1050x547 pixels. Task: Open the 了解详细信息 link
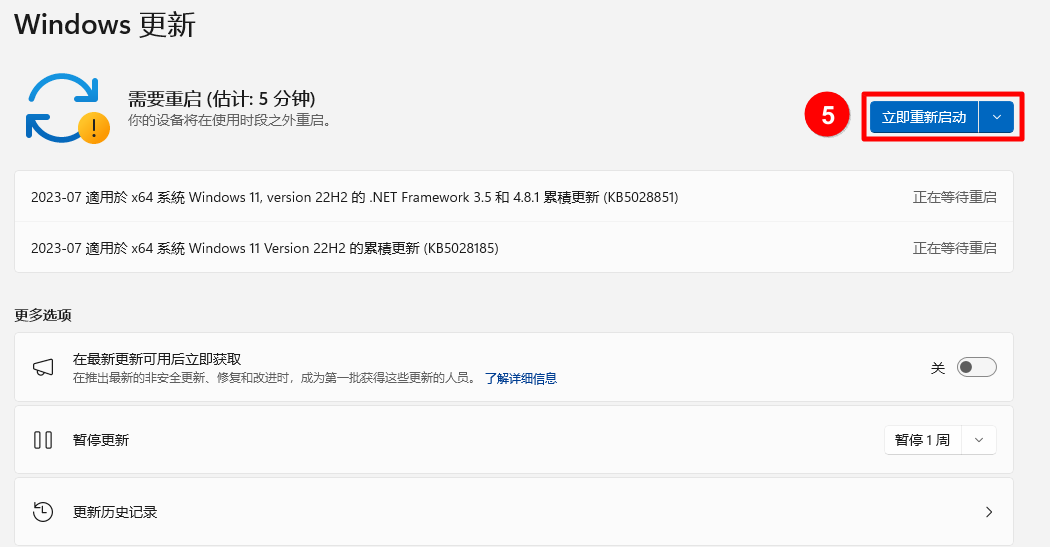[520, 378]
